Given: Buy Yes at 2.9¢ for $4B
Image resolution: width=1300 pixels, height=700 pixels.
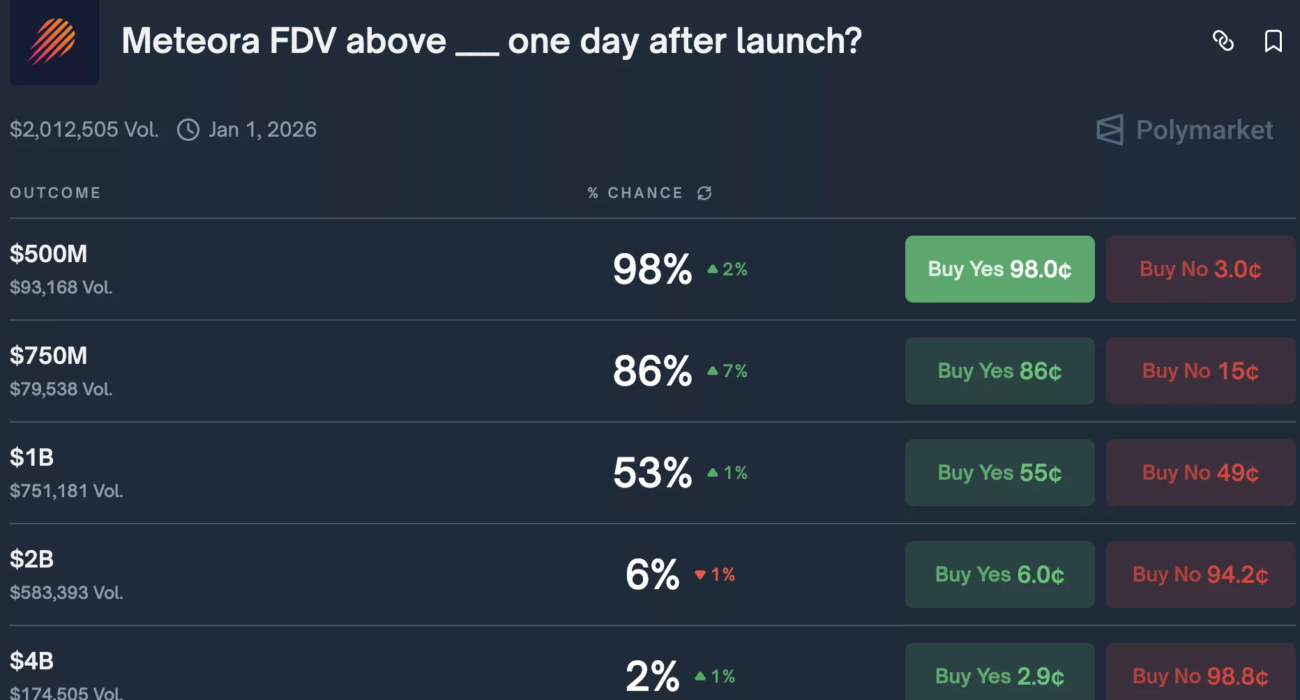Looking at the screenshot, I should pos(999,675).
